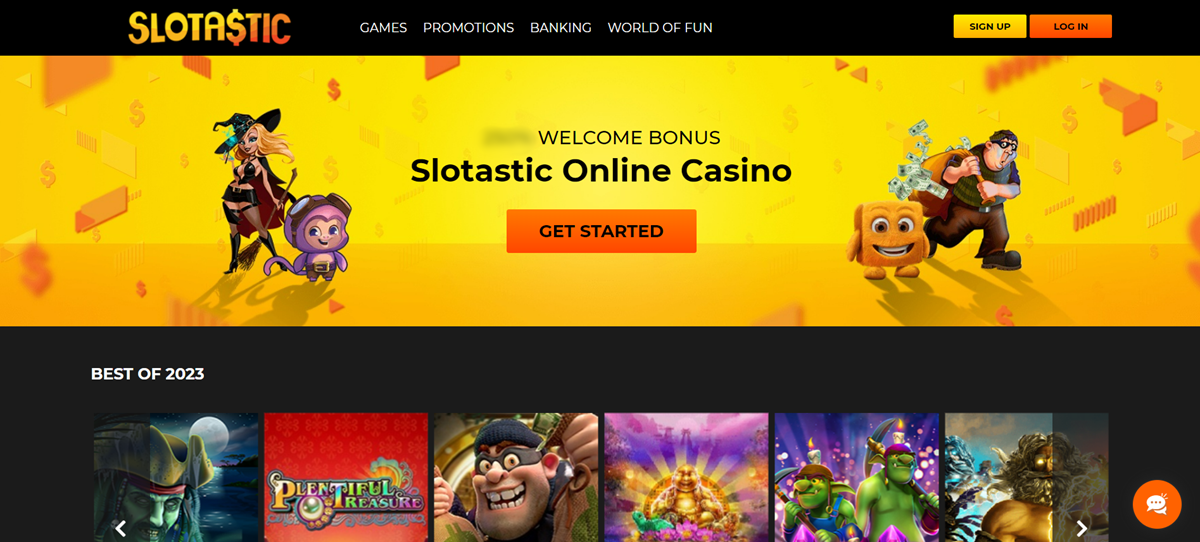Screen dimensions: 1200x542
Task: Open the live chat bubble icon
Action: pos(1157,504)
